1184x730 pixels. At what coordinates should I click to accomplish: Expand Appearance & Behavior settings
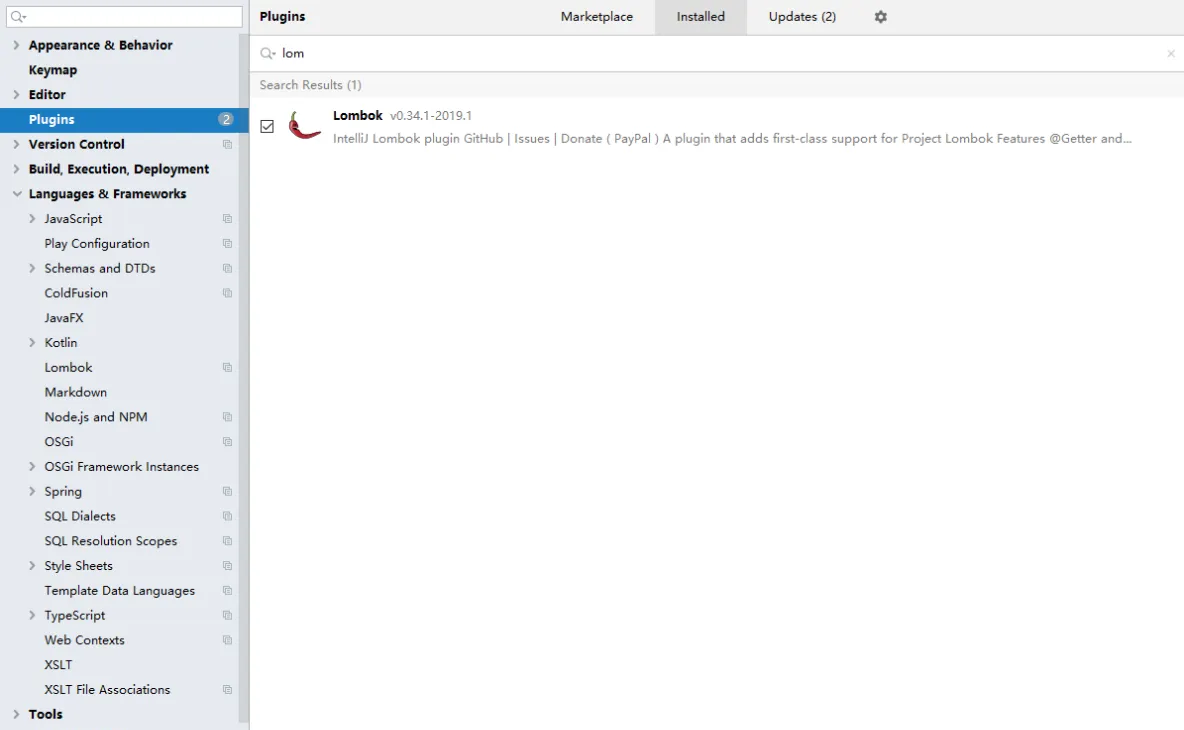click(x=16, y=45)
